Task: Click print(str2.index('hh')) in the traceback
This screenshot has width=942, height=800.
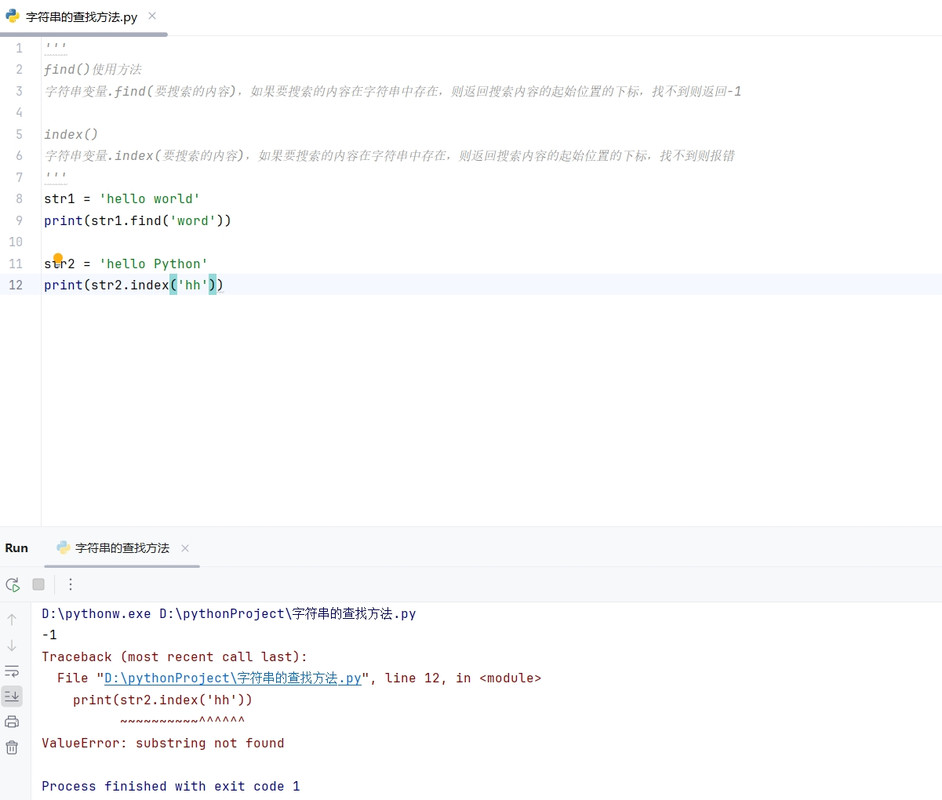Action: (x=162, y=700)
